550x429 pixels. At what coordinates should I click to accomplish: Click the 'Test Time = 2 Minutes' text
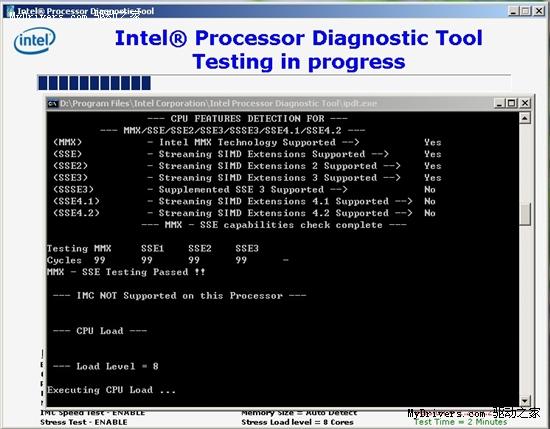[x=460, y=422]
